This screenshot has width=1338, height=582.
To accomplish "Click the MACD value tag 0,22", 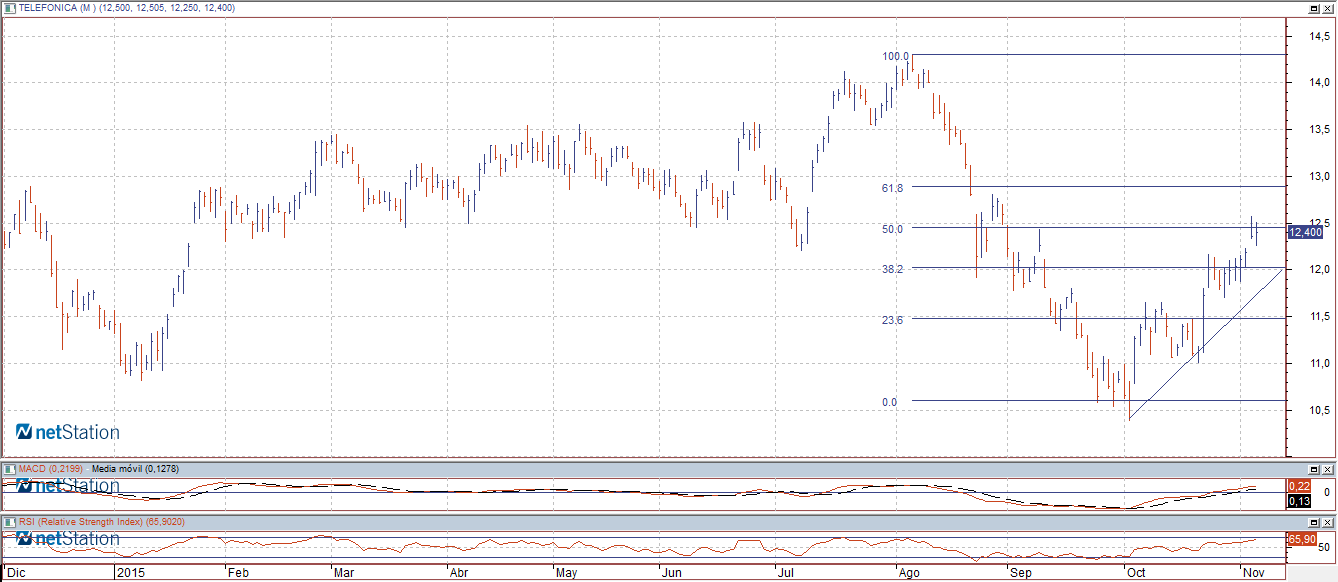I will (x=1299, y=486).
